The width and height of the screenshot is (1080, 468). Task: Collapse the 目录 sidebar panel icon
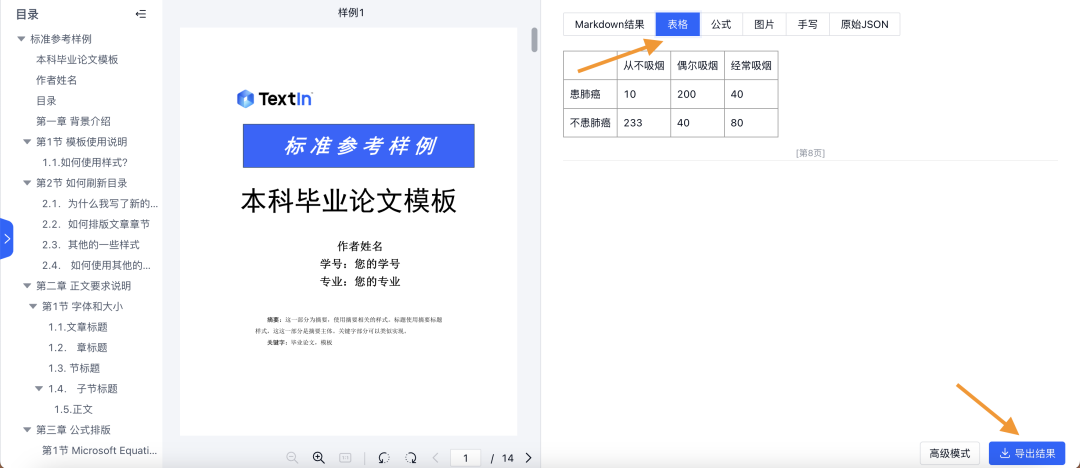click(x=141, y=14)
